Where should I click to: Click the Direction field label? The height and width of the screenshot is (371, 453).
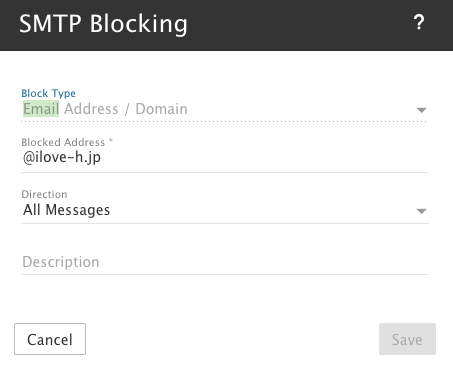click(44, 194)
